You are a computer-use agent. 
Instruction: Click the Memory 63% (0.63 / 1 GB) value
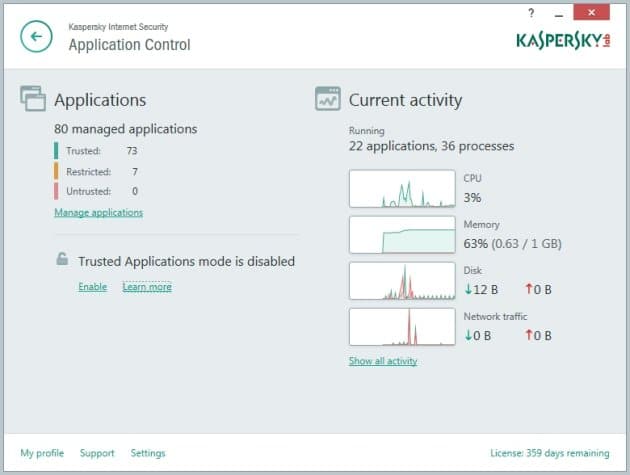[513, 244]
